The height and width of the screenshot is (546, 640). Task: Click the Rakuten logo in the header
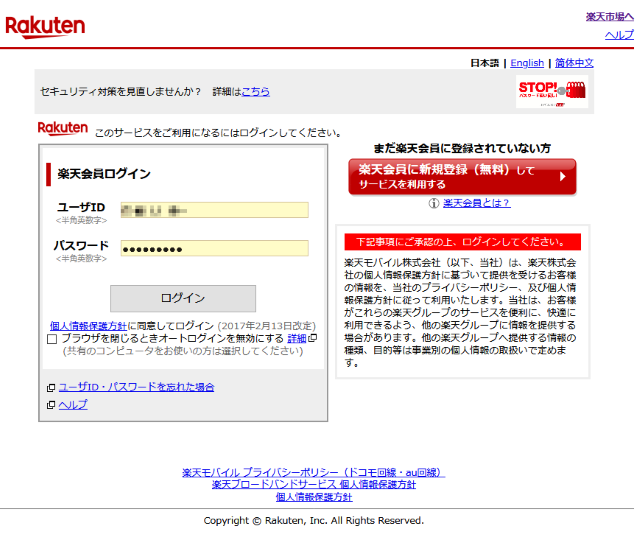45,27
